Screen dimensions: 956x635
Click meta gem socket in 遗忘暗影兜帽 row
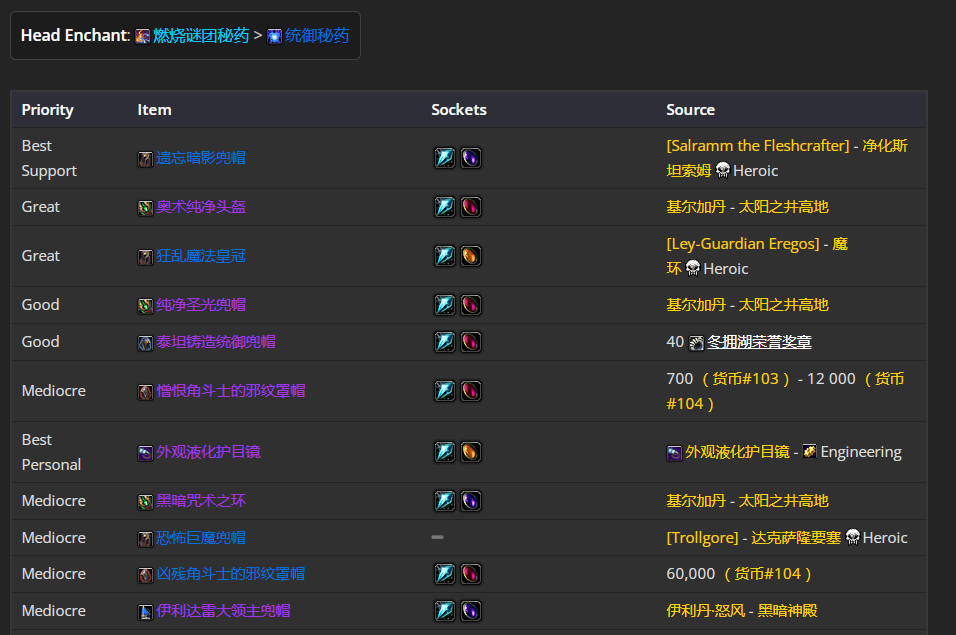tap(445, 158)
